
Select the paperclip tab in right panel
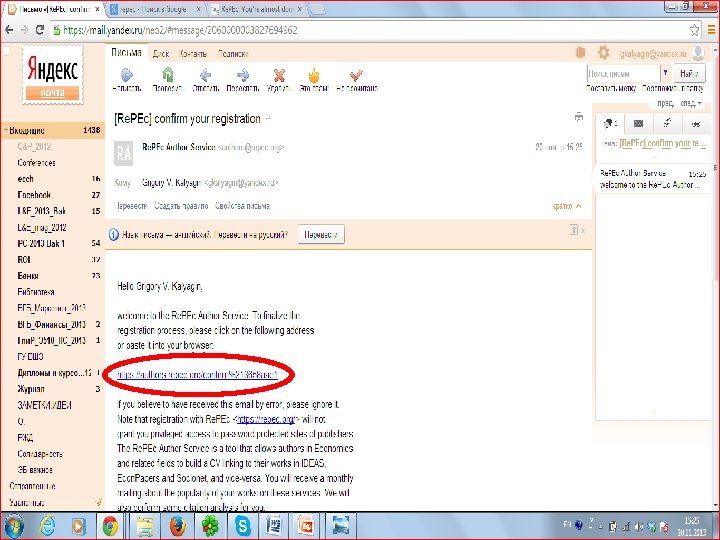[667, 123]
